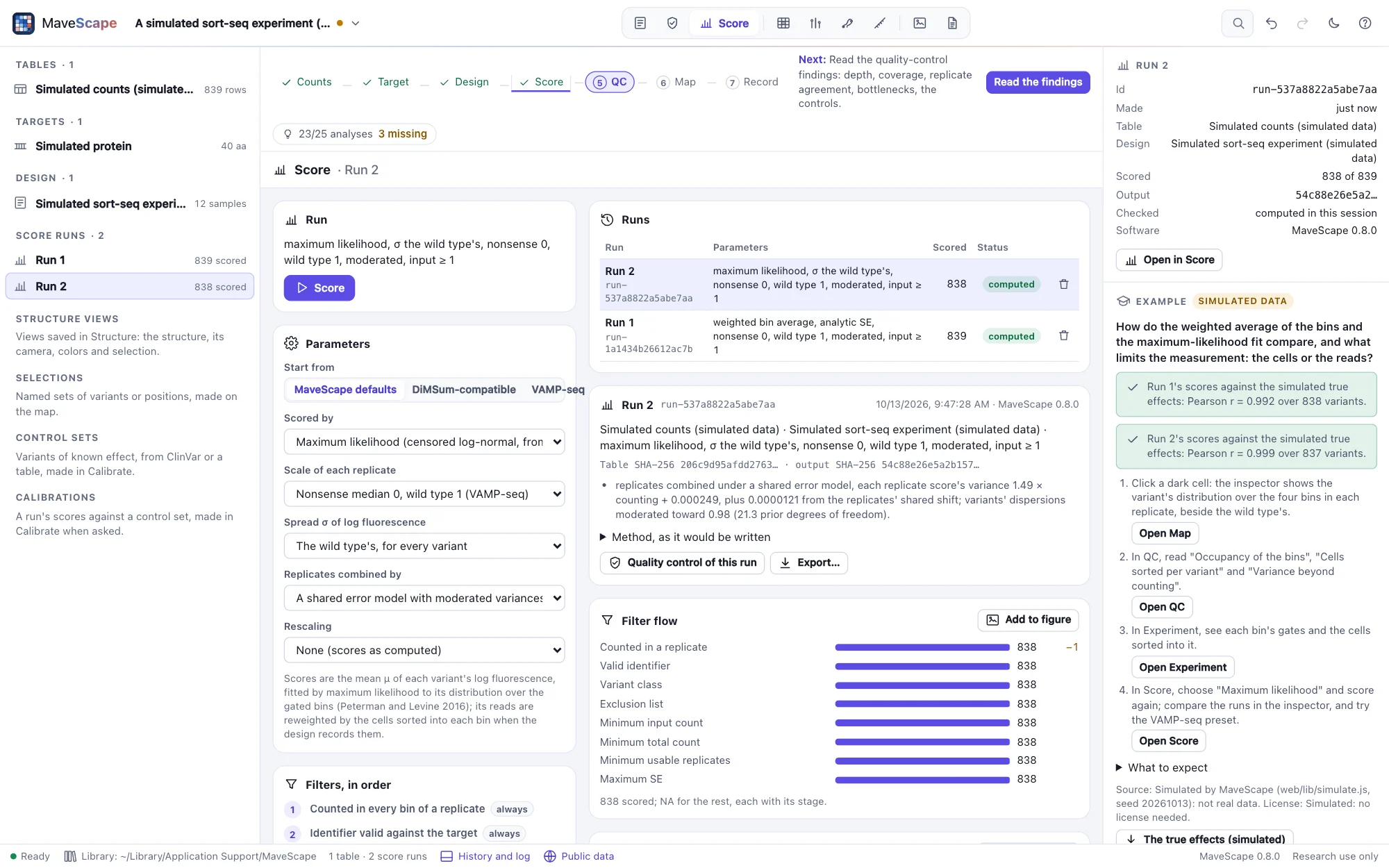Click Quality control of this run

[682, 562]
